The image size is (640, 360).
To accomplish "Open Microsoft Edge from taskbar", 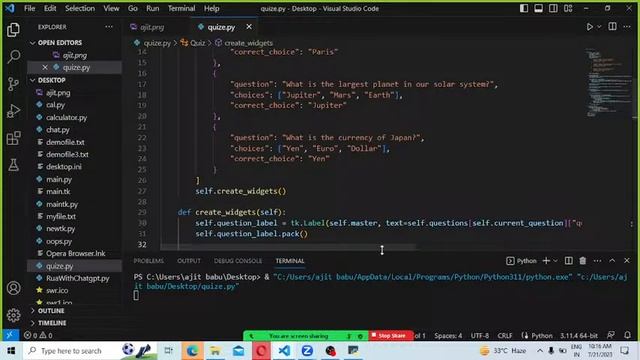I will (192, 351).
